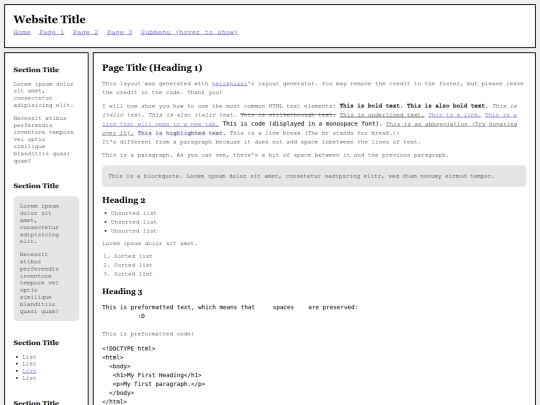Follow the pstrapixel credit link
Image resolution: width=540 pixels, height=405 pixels.
click(x=229, y=84)
